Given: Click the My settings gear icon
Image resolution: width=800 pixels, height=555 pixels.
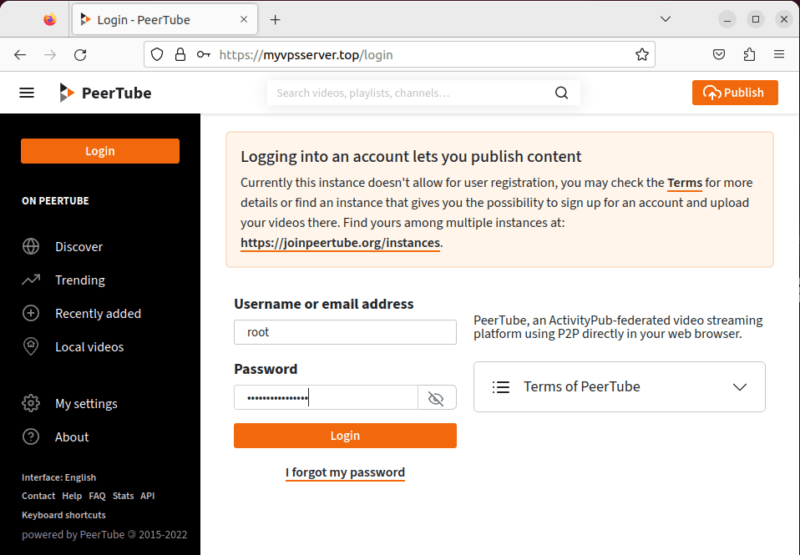Looking at the screenshot, I should point(31,403).
